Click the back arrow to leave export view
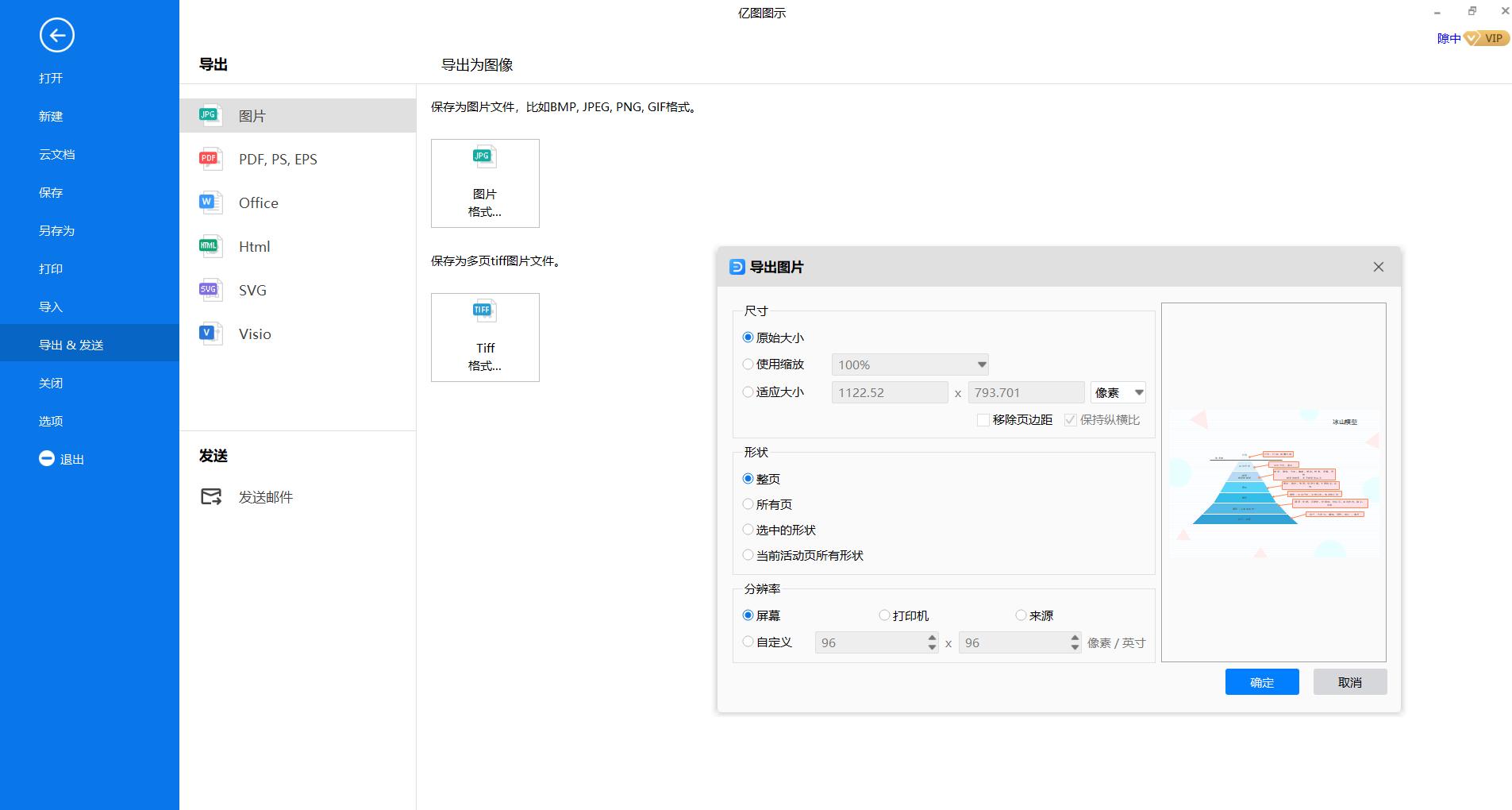This screenshot has width=1512, height=810. click(56, 36)
